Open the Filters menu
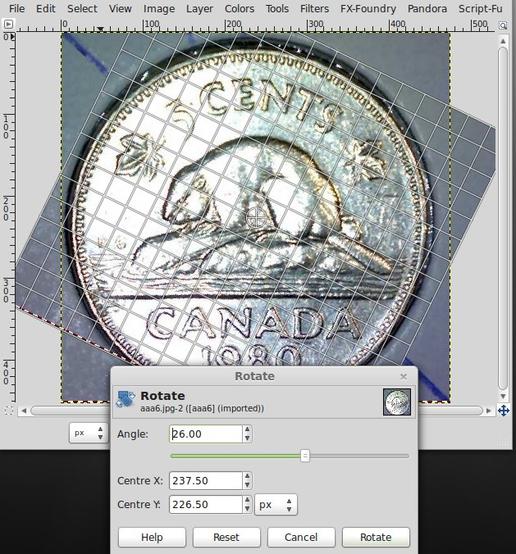 314,8
